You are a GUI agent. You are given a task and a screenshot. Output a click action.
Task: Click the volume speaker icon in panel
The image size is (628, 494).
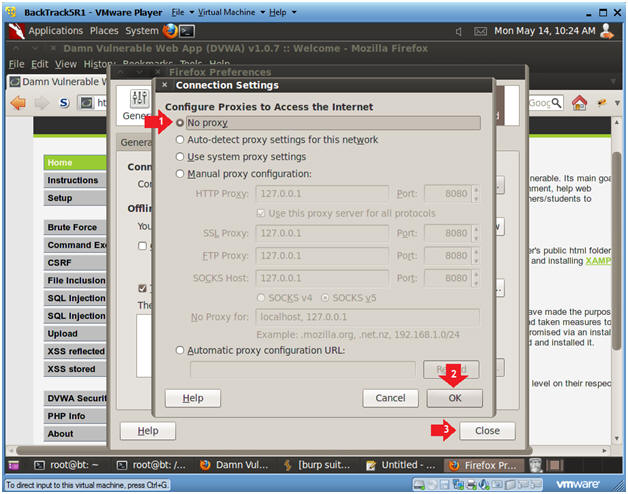459,31
